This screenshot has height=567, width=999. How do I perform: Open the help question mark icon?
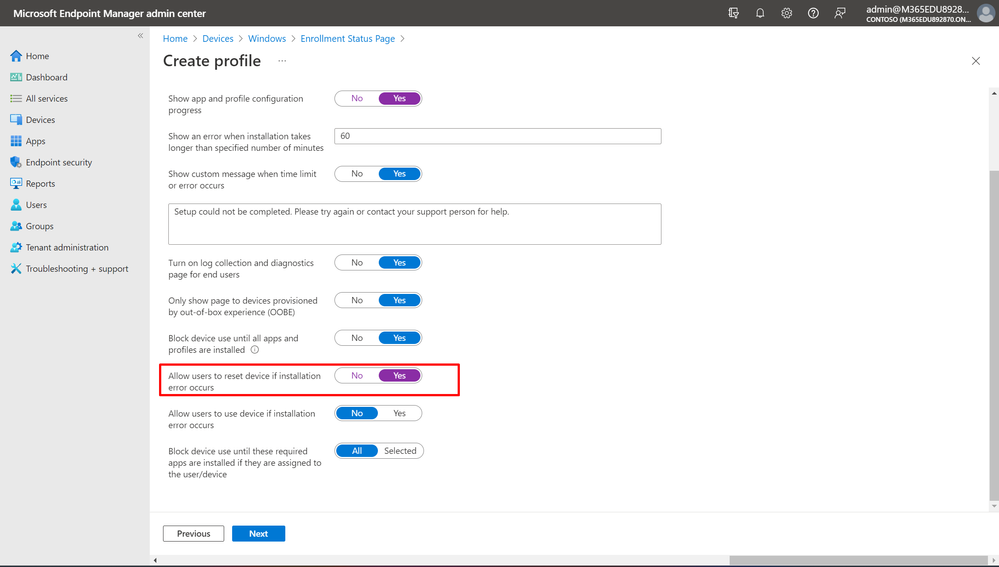tap(813, 13)
